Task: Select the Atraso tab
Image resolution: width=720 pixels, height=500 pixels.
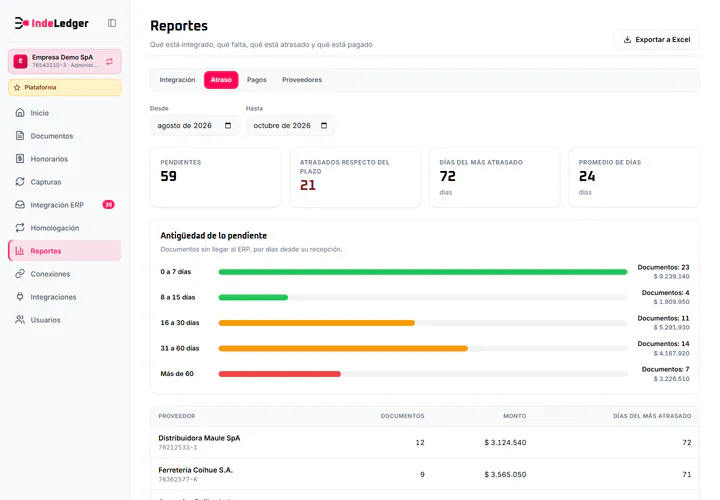Action: coord(221,80)
